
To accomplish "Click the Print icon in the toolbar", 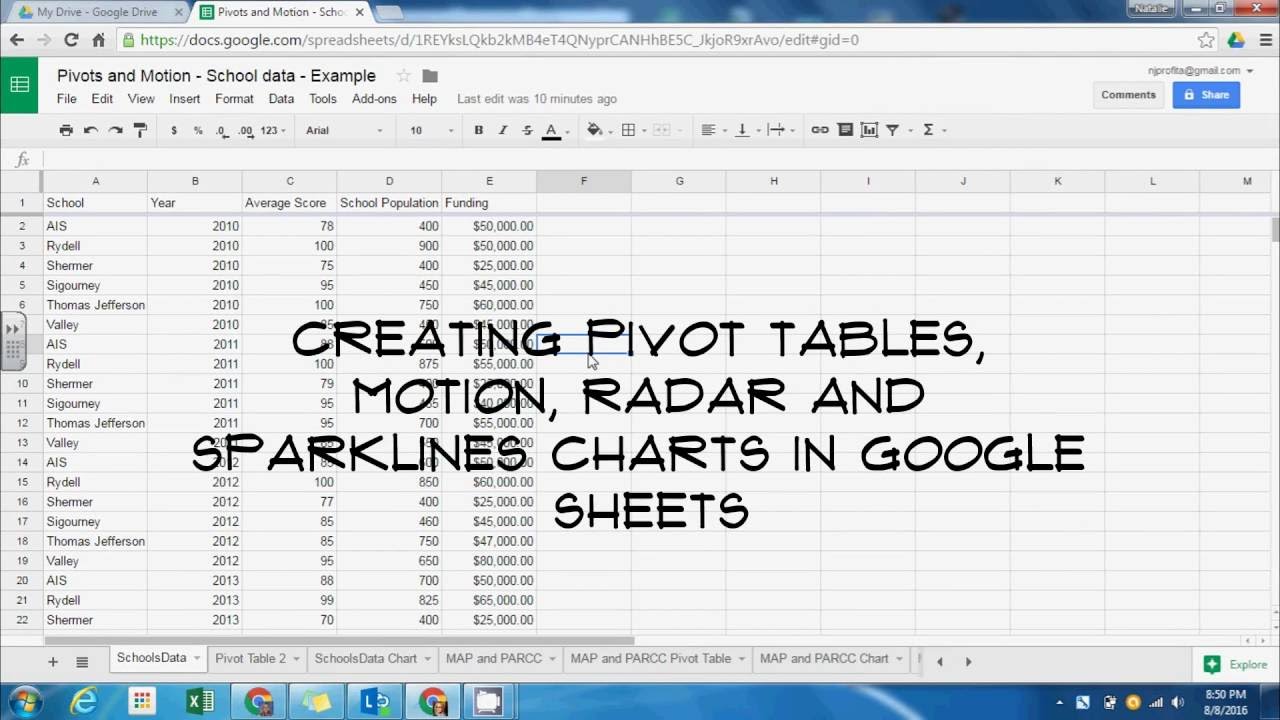I will click(66, 130).
